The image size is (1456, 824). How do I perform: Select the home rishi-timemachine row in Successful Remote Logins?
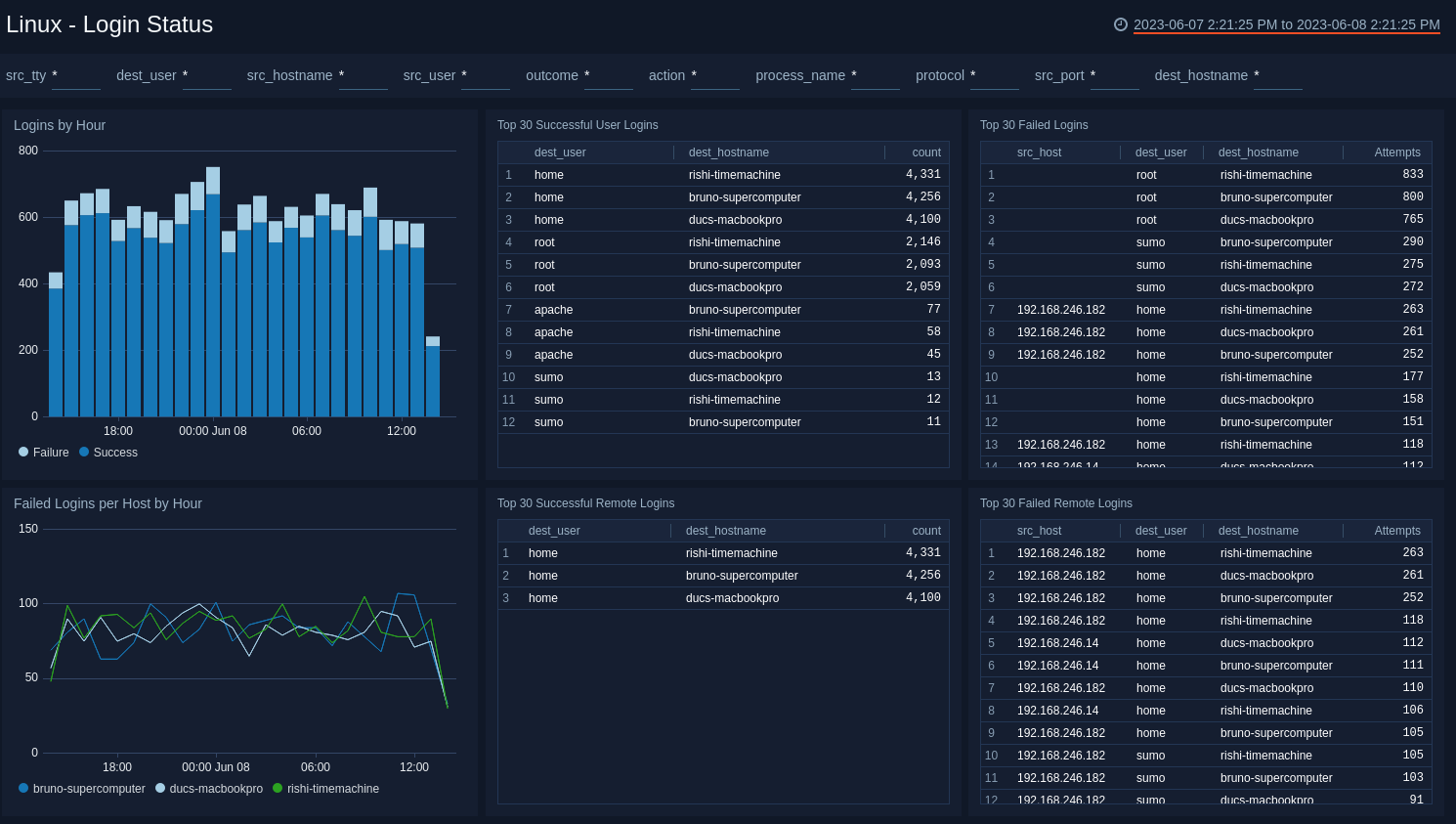(723, 552)
